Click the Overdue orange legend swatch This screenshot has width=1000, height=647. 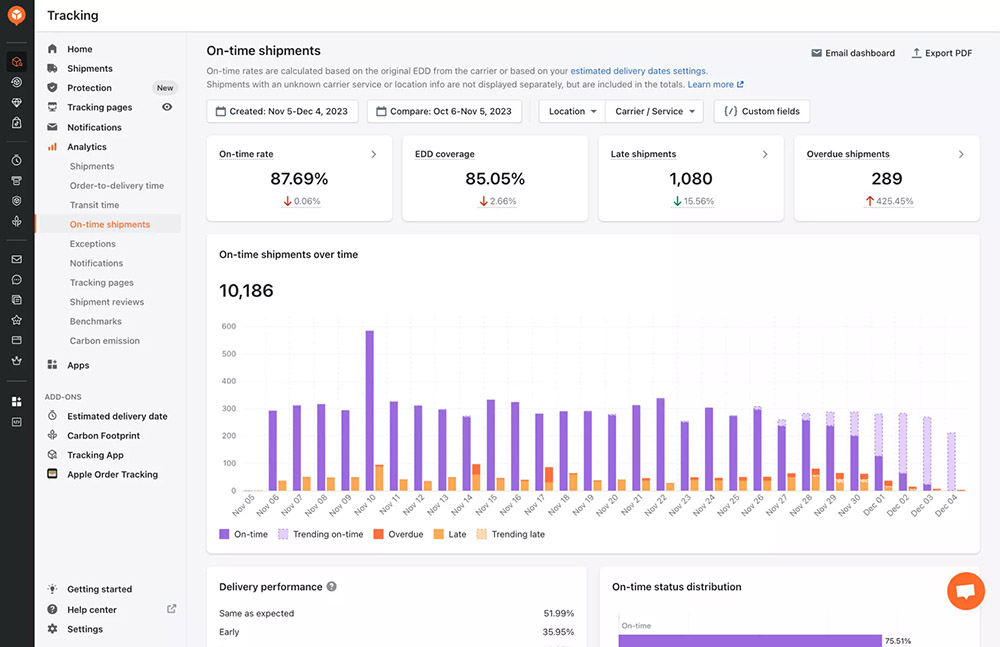point(379,534)
